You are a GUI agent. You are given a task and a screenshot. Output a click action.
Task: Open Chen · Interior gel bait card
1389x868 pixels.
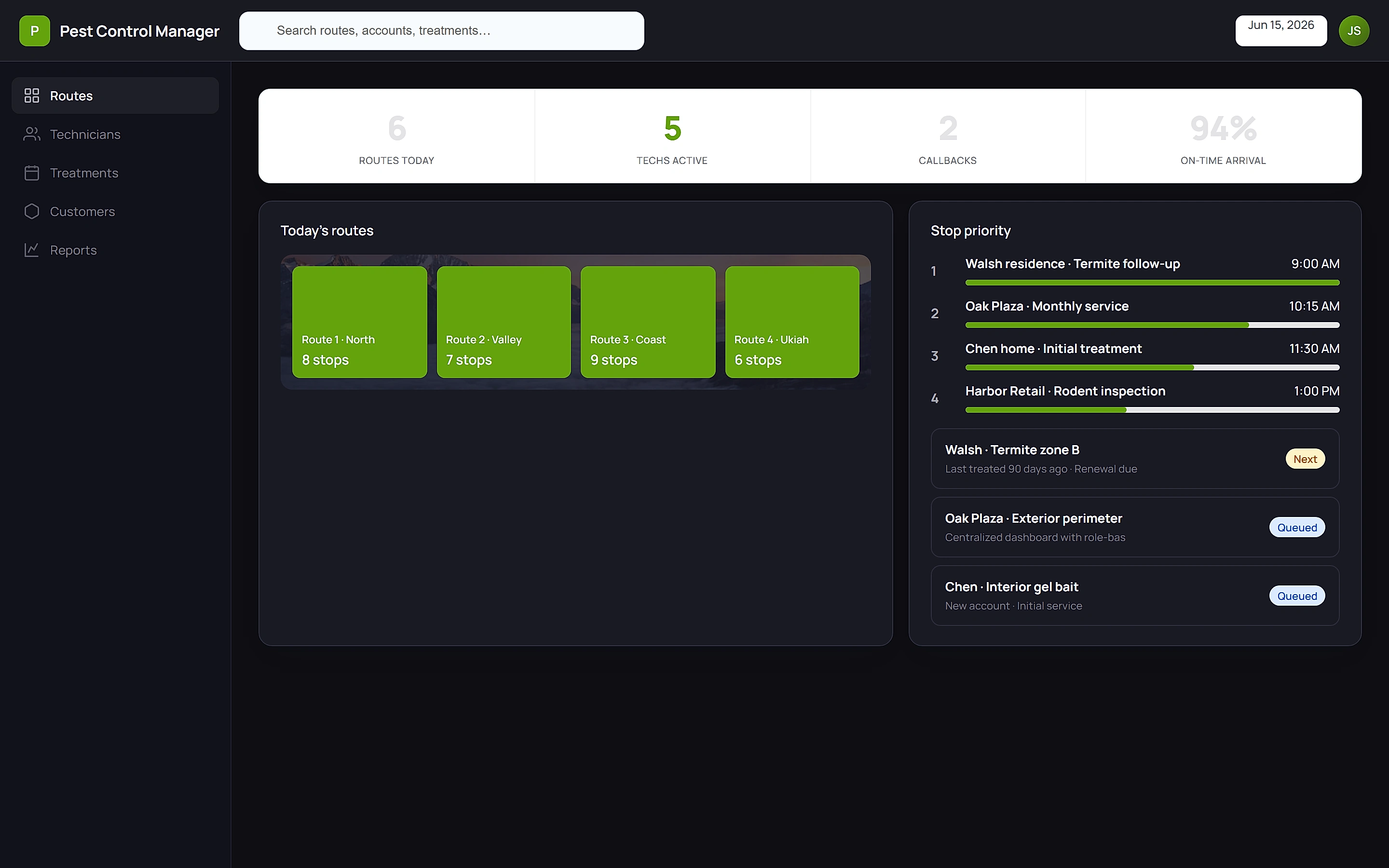pyautogui.click(x=1135, y=596)
